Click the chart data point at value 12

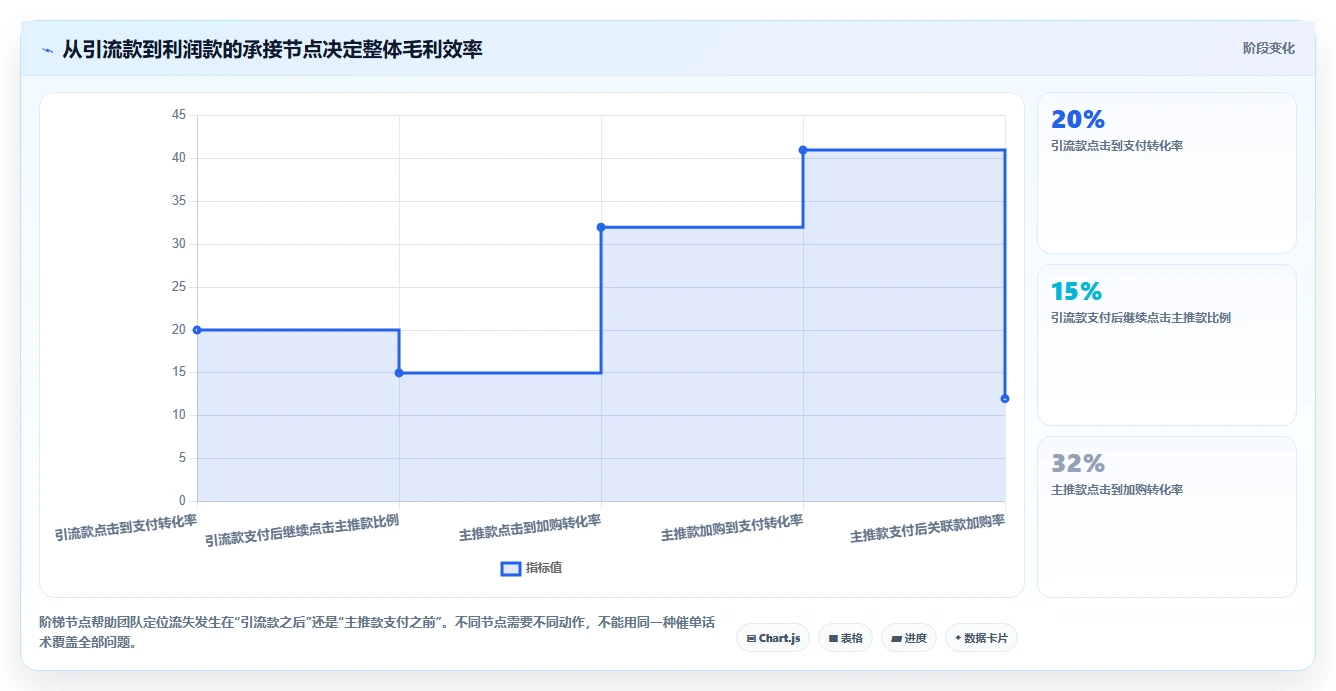[1005, 399]
